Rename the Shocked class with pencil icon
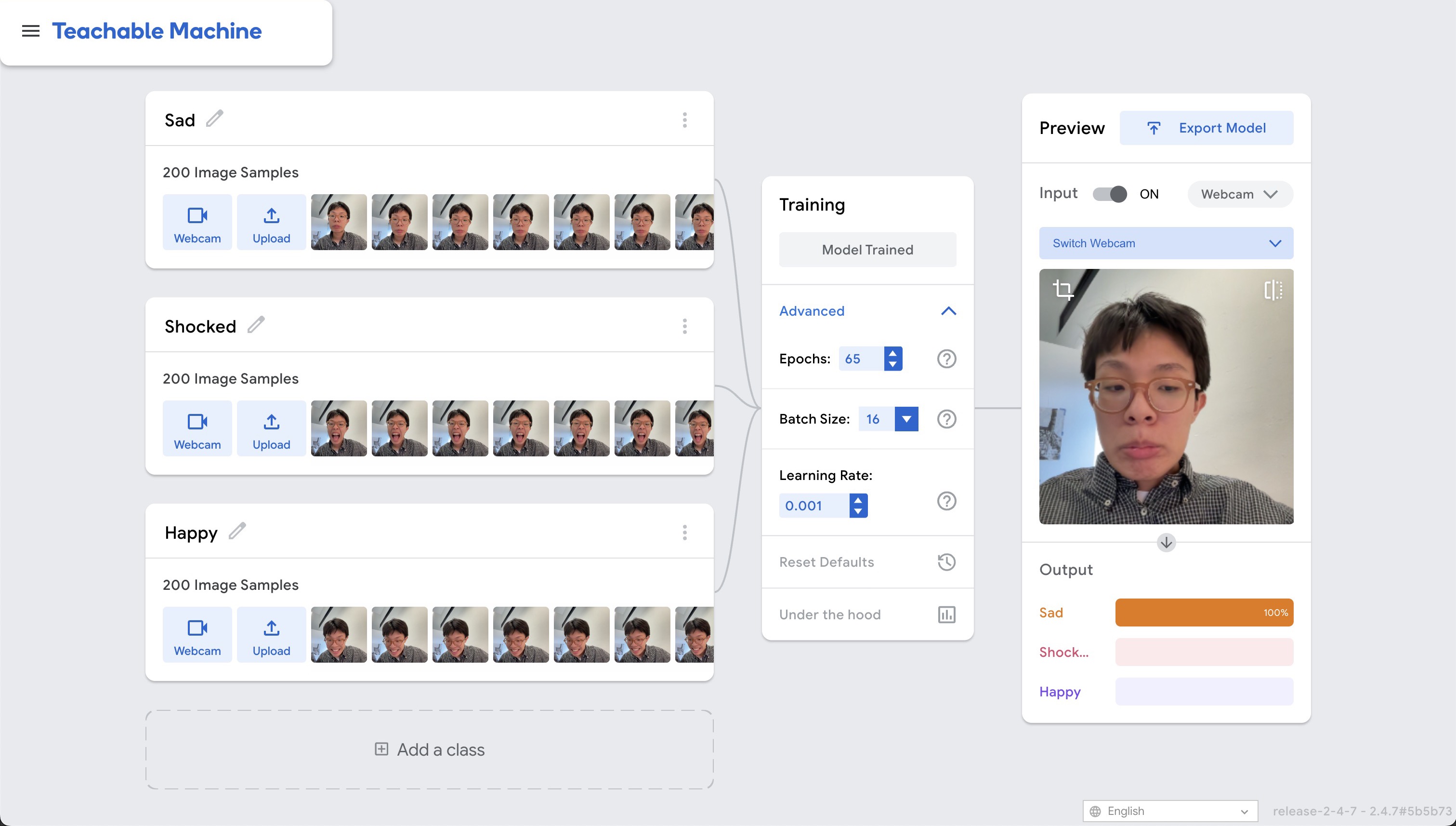This screenshot has height=826, width=1456. [x=256, y=324]
